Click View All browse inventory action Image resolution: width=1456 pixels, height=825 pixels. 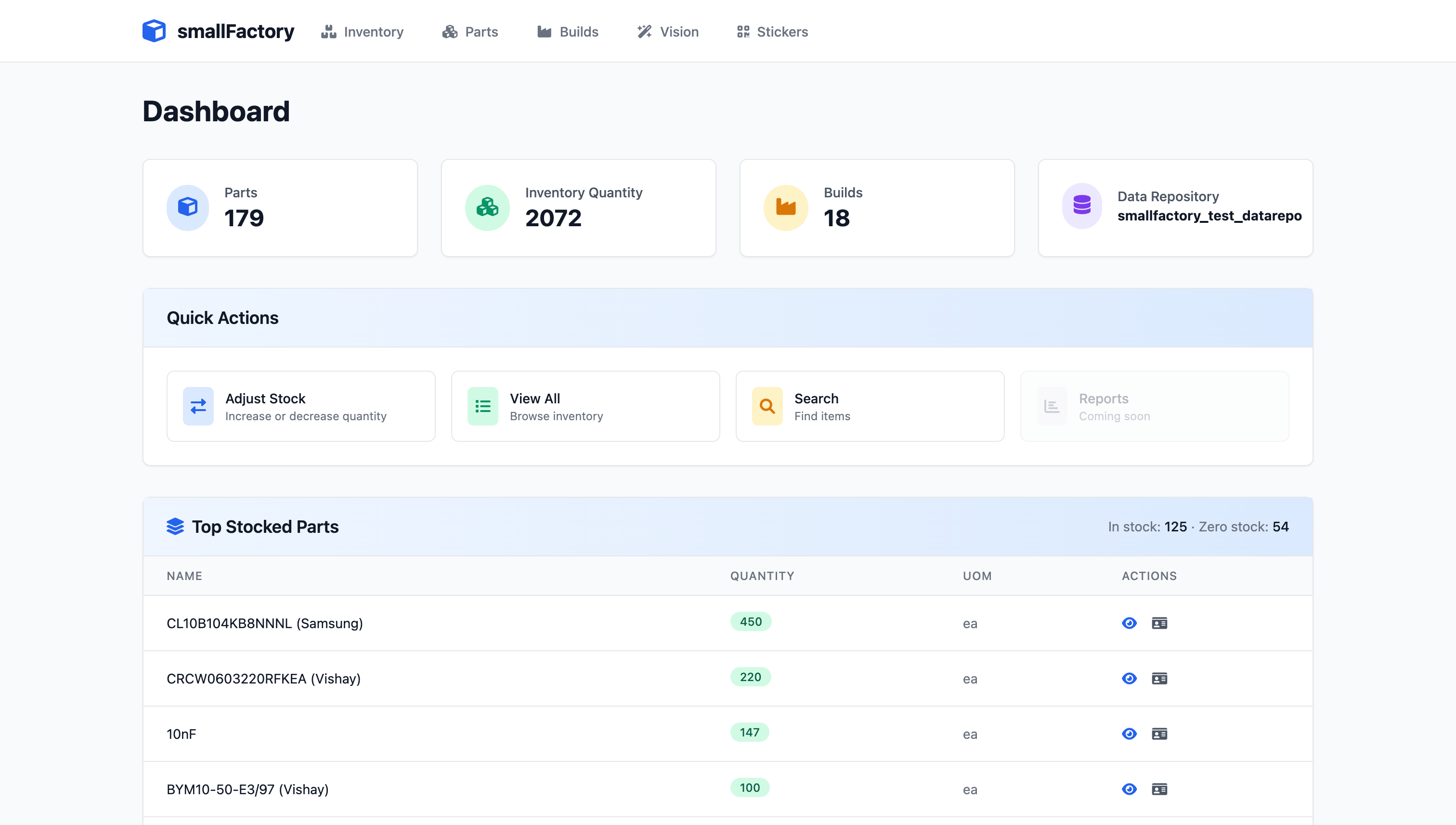pos(585,406)
